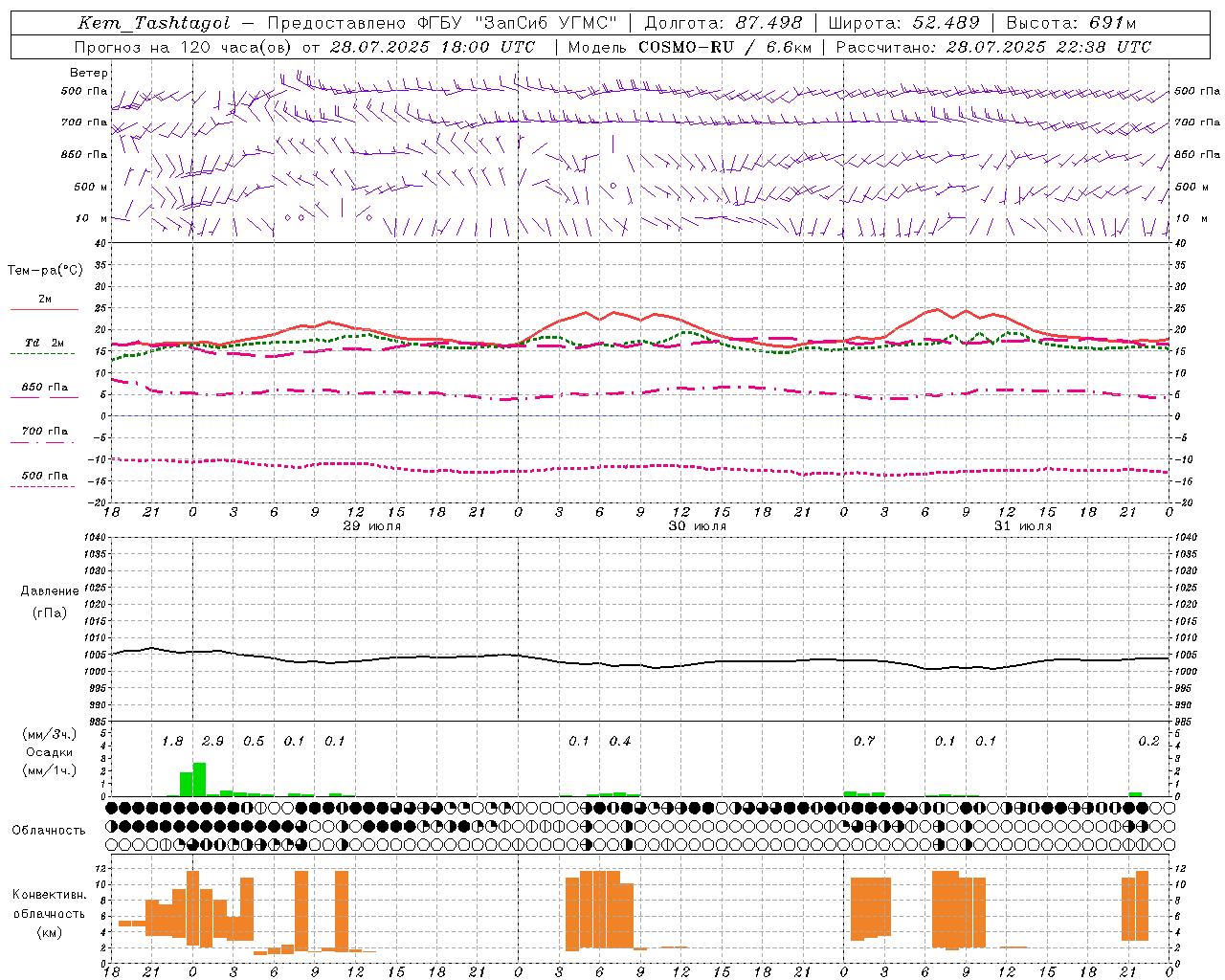Screen dimensions: 1225x980
Task: Click the 0.4 precipitation amount value
Action: [x=620, y=742]
